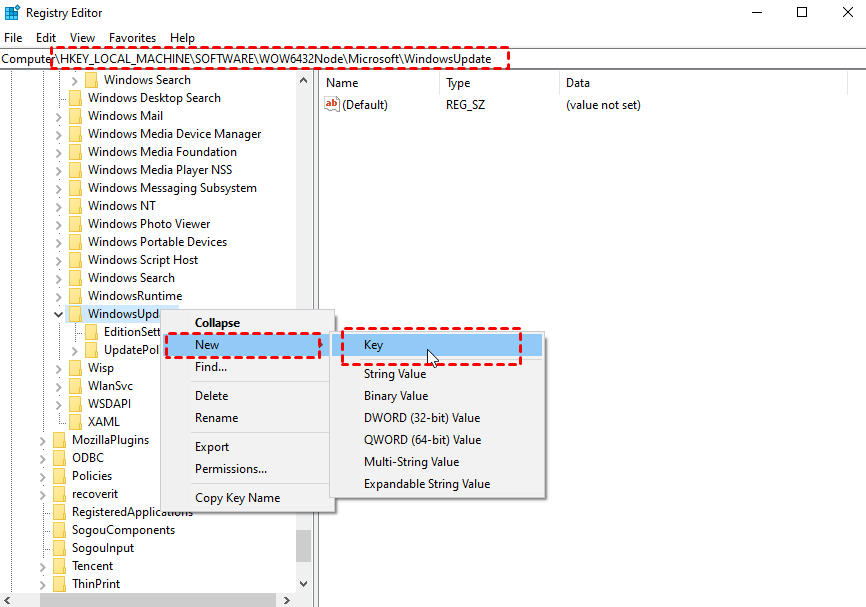This screenshot has height=607, width=866.
Task: Open the Favorites menu
Action: coord(133,38)
